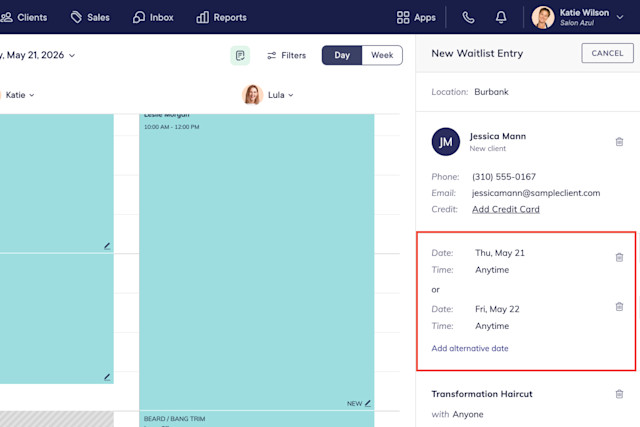The width and height of the screenshot is (640, 427).
Task: Click Add alternative date link
Action: (470, 348)
